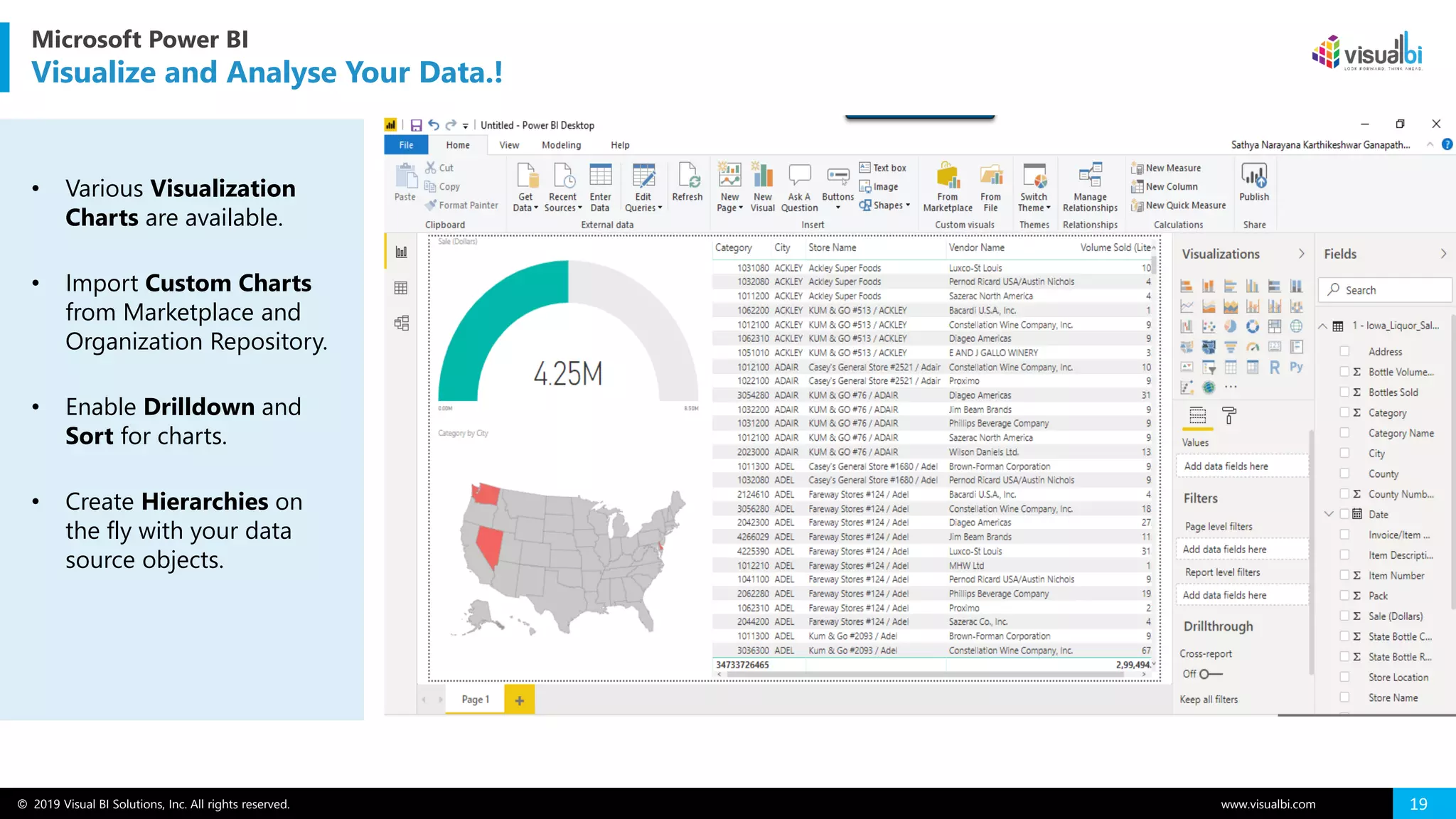This screenshot has height=819, width=1456.
Task: Select the Python visual icon
Action: pos(1297,368)
